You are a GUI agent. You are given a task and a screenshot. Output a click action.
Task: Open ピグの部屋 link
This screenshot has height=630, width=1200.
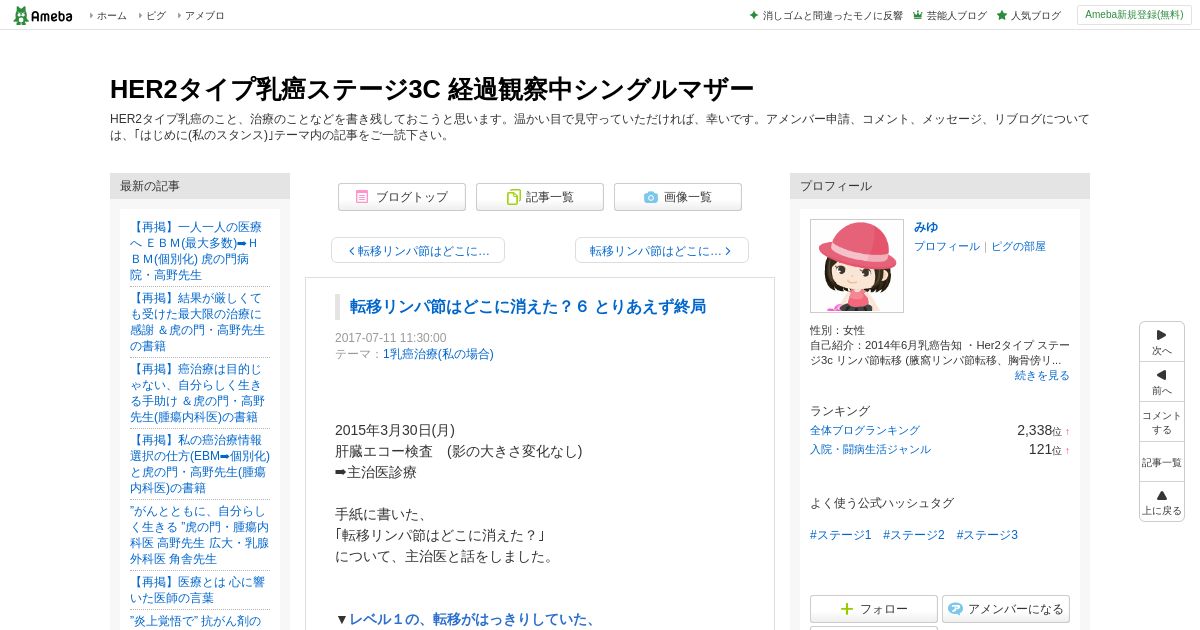[x=1018, y=246]
